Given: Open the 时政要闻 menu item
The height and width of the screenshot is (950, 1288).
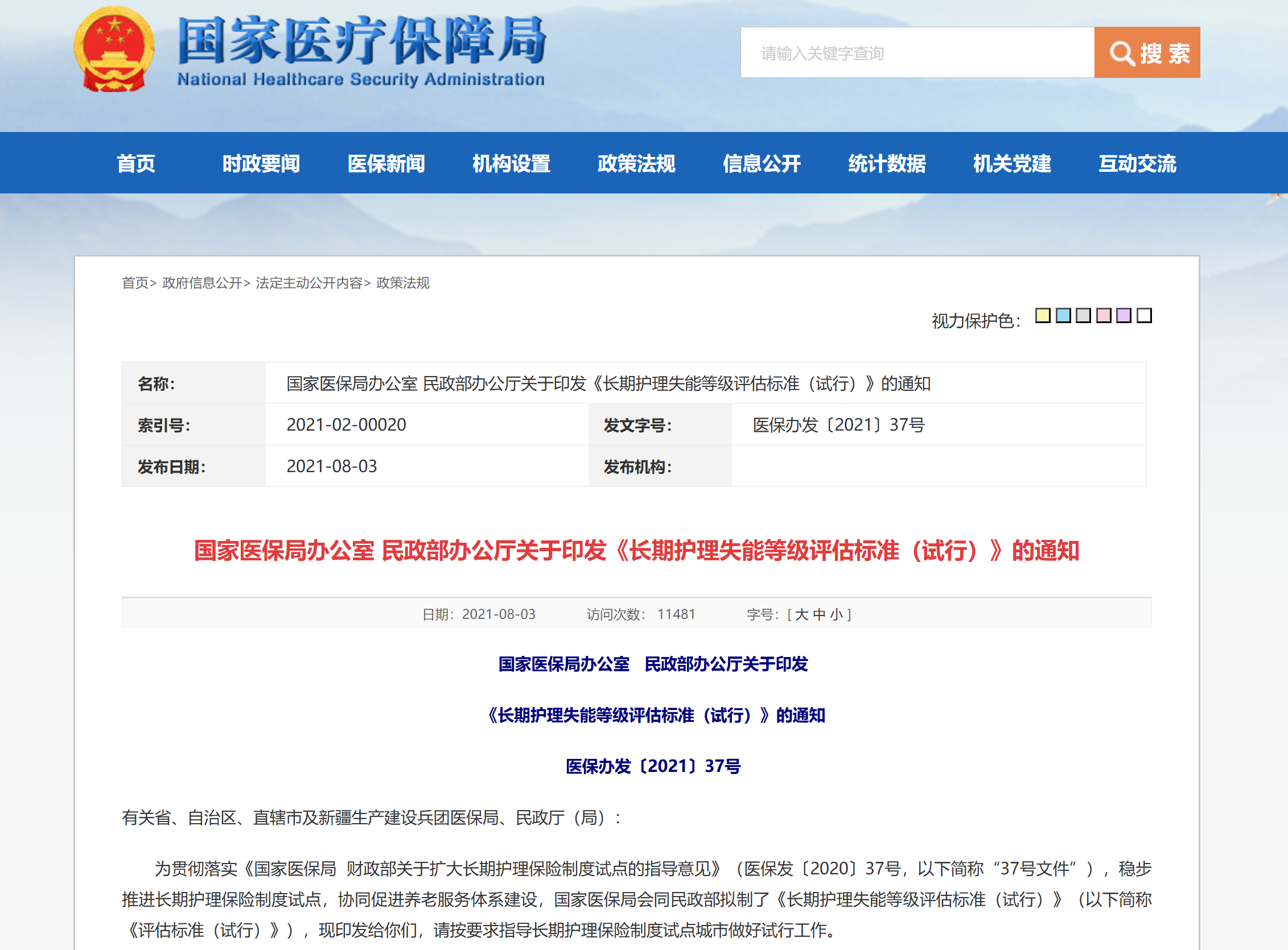Looking at the screenshot, I should tap(261, 163).
